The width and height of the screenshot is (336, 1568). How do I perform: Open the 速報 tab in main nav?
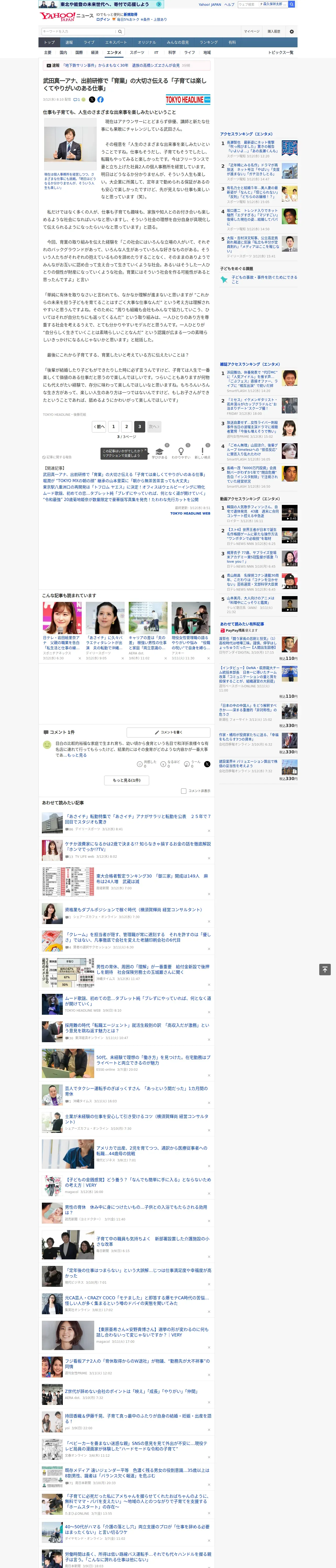(x=69, y=43)
